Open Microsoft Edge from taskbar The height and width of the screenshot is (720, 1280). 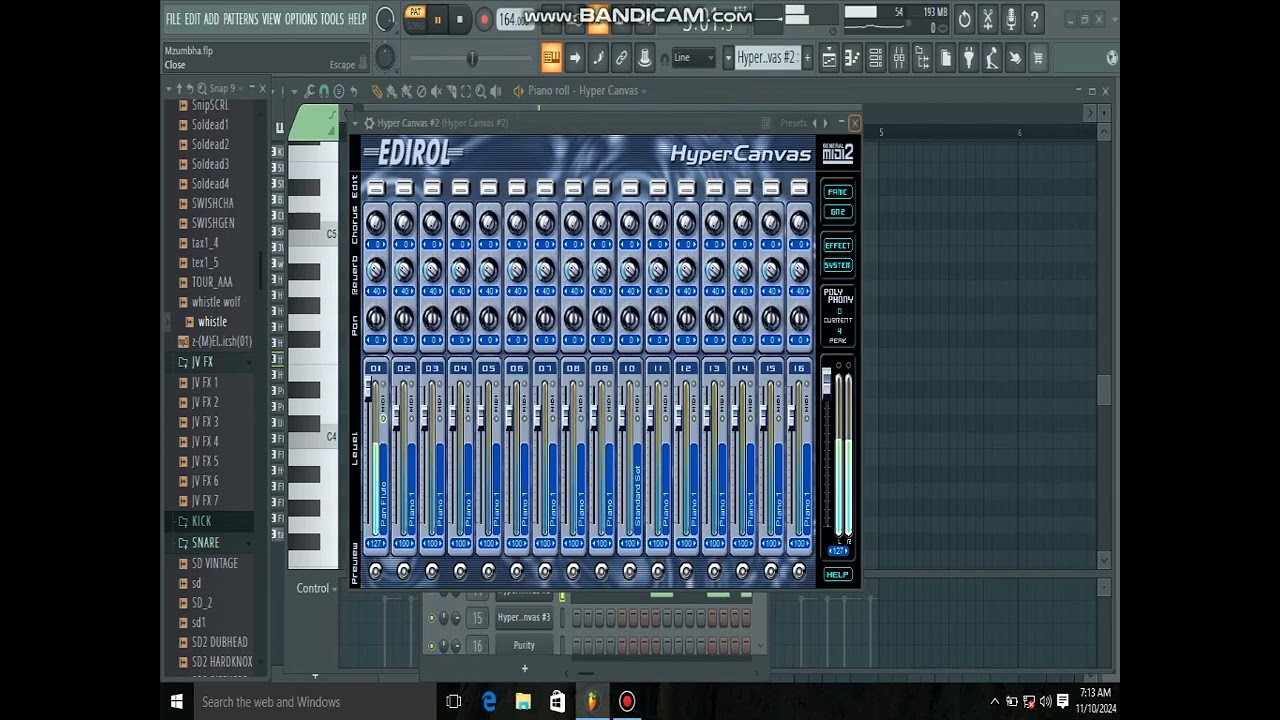[489, 702]
